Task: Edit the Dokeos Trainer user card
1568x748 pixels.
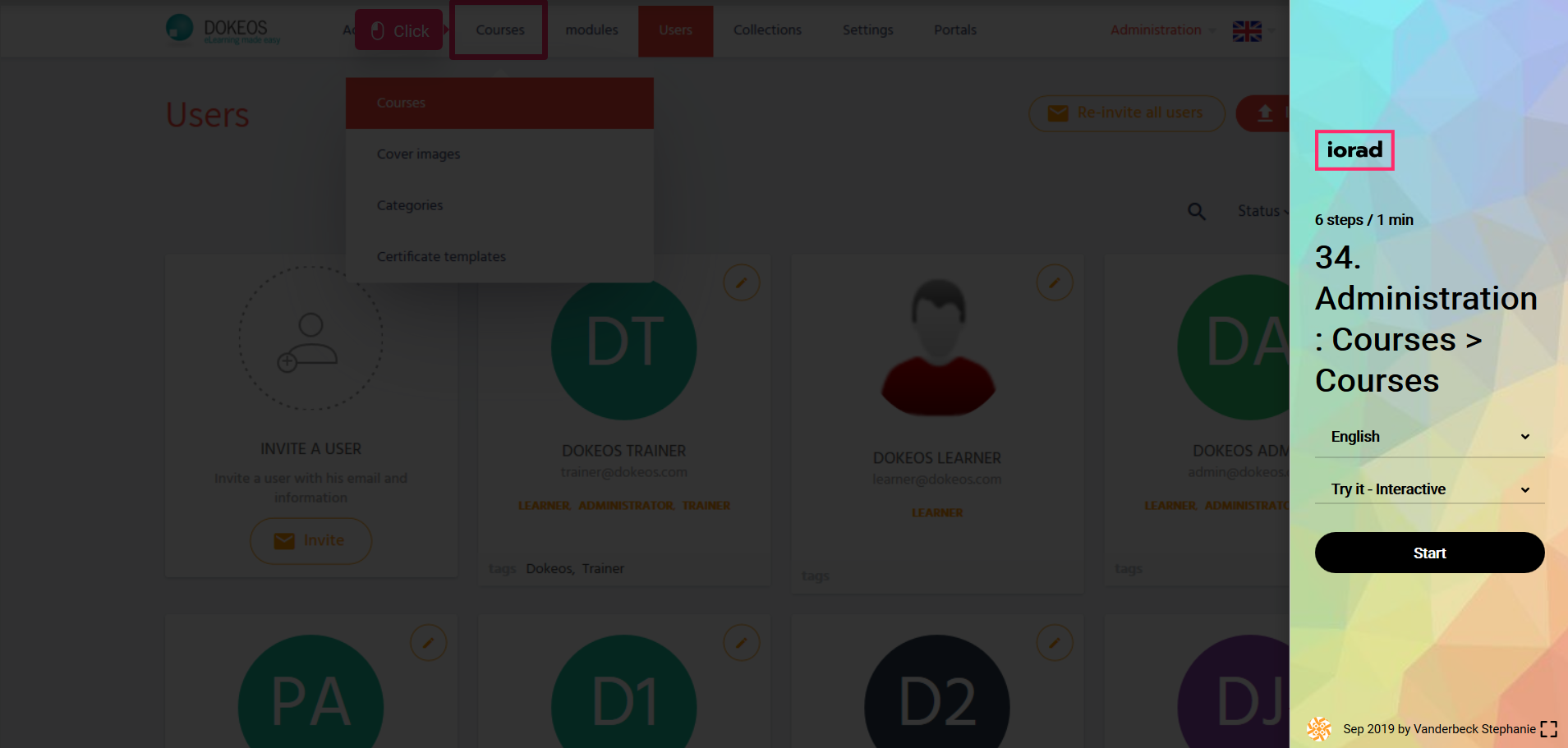Action: pos(741,282)
